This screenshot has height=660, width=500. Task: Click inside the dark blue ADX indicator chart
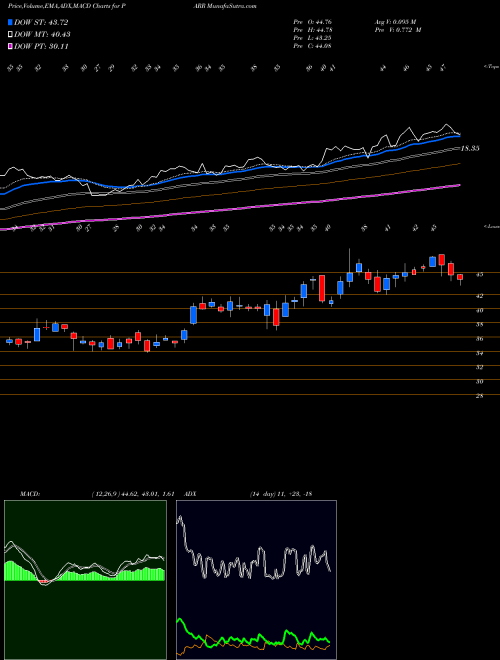point(256,580)
